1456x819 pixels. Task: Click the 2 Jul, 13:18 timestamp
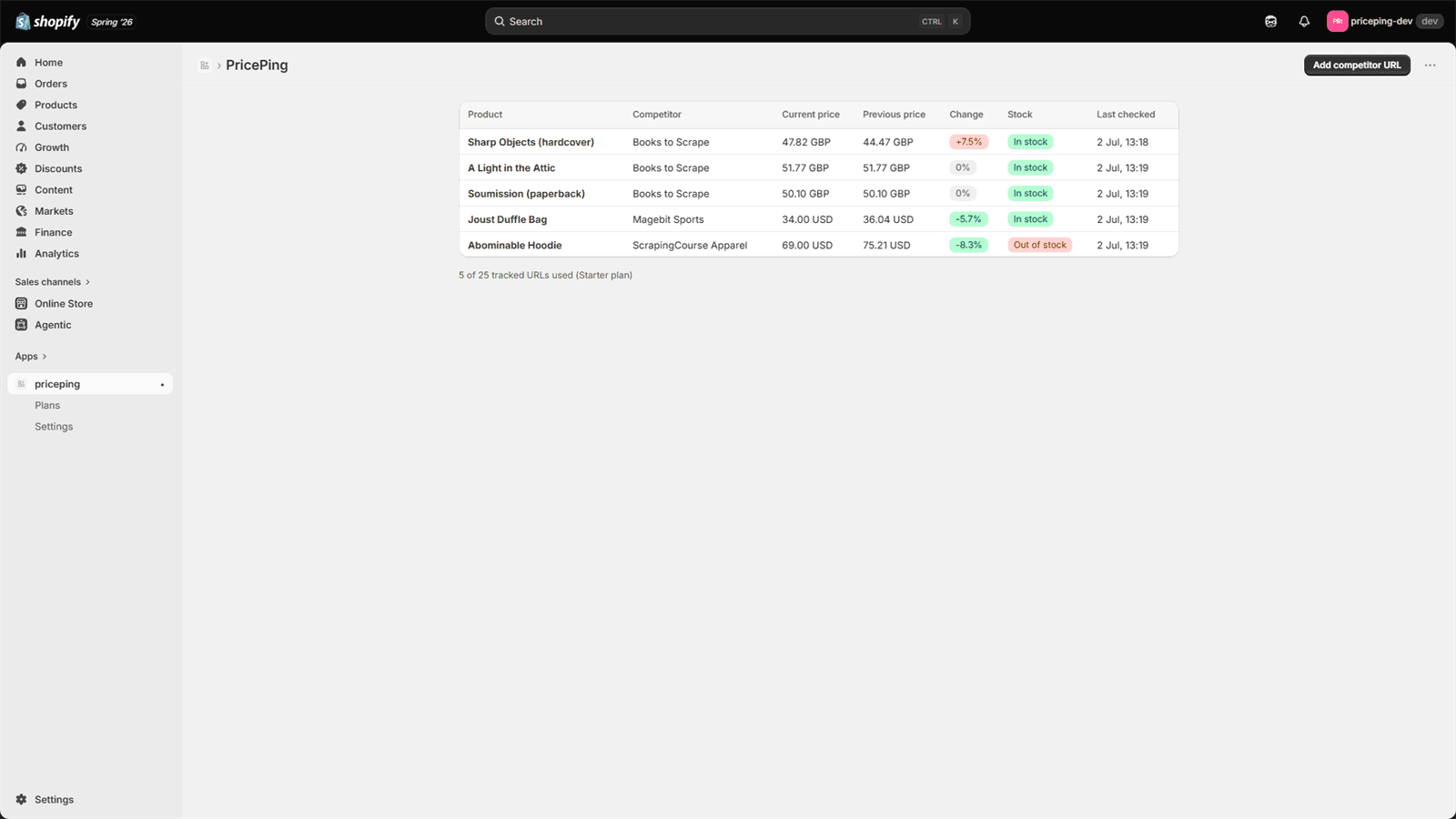click(1122, 142)
